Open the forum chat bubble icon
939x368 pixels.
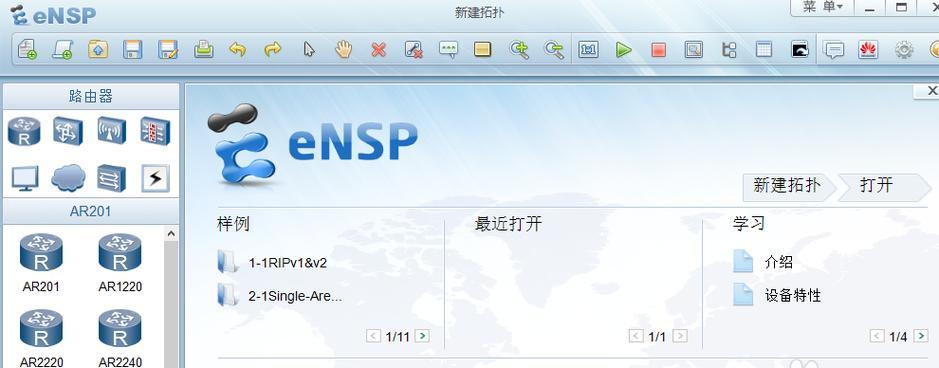point(834,49)
